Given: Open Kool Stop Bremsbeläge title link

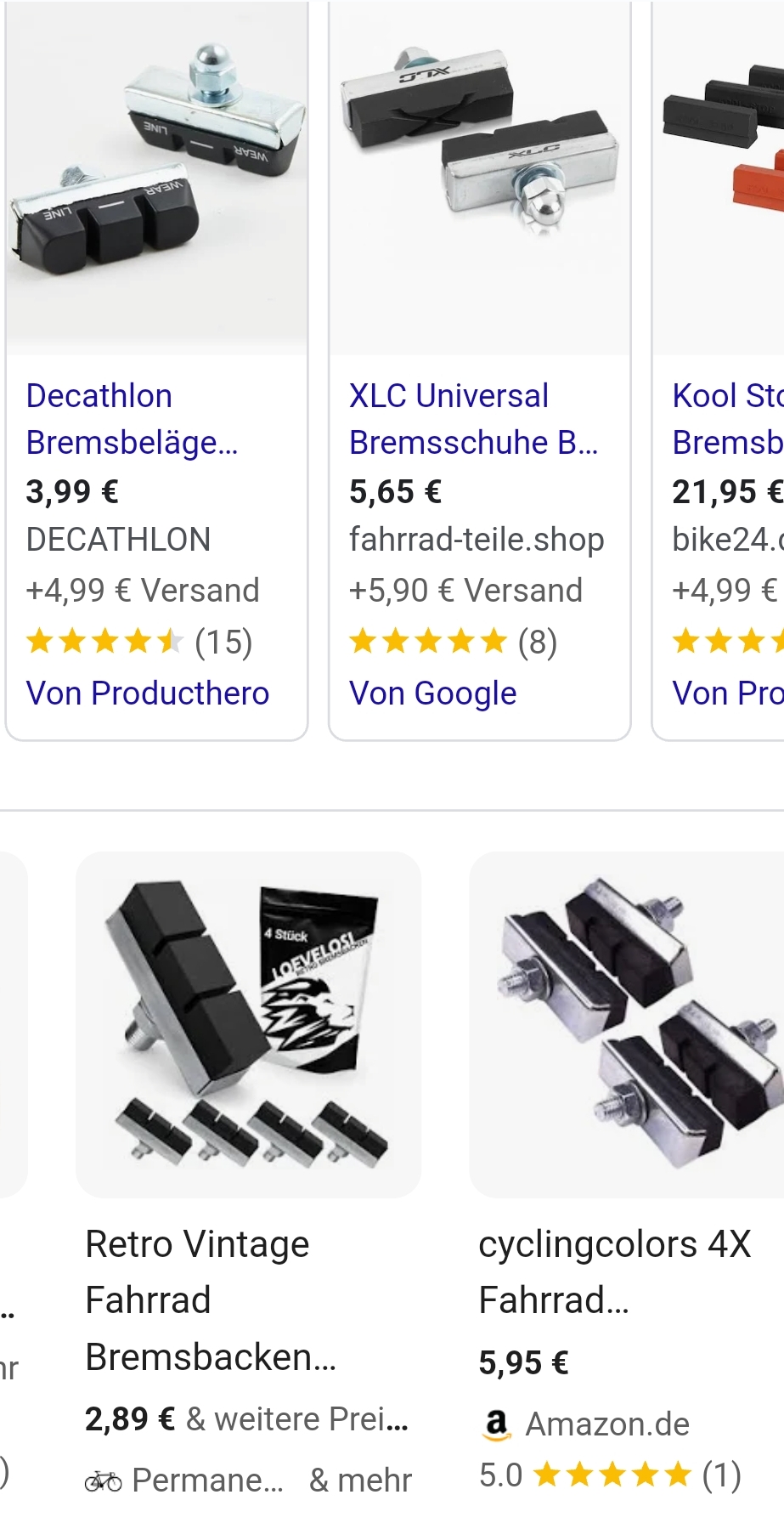Looking at the screenshot, I should click(727, 419).
